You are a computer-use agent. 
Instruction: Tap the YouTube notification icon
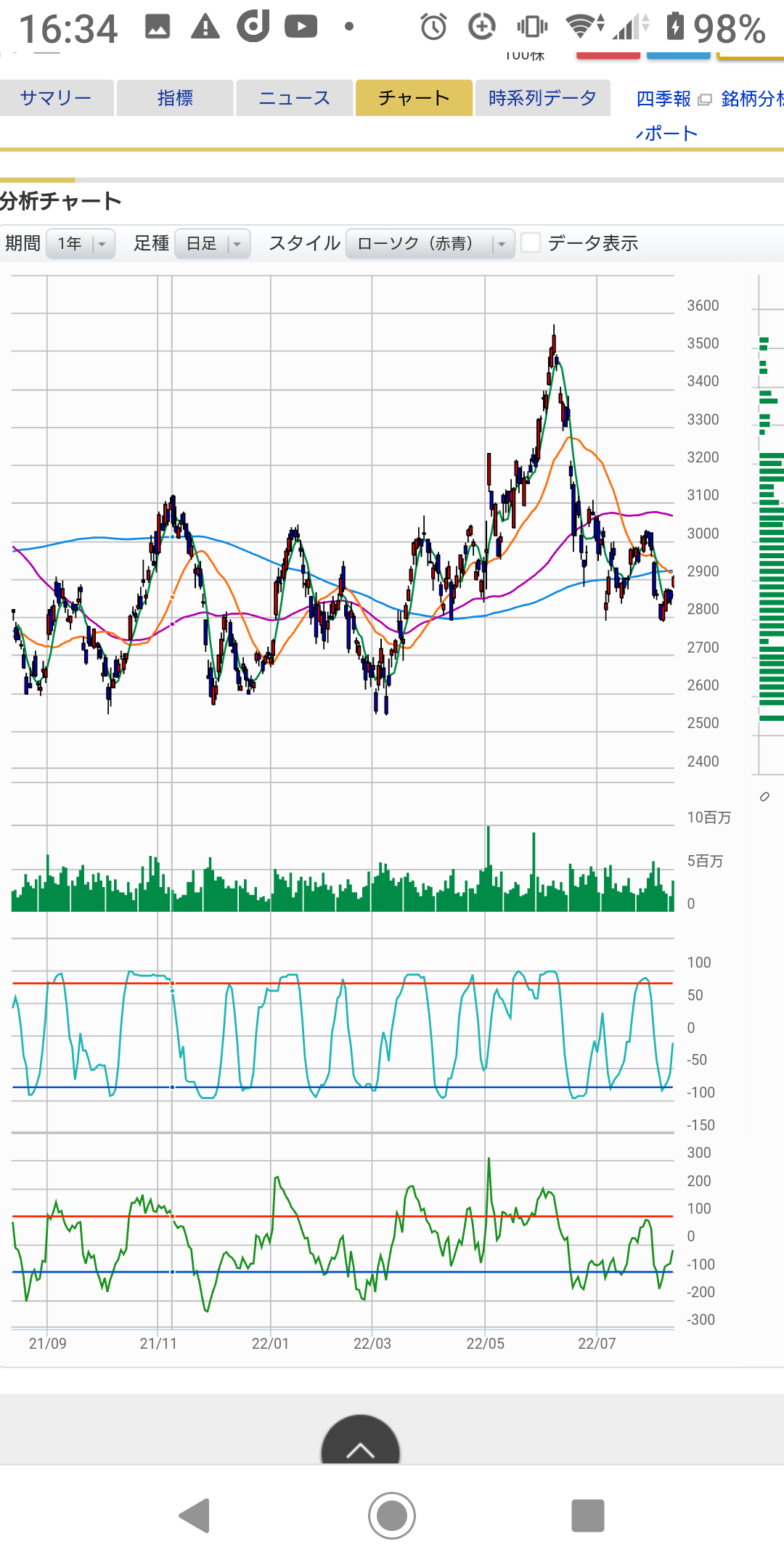301,27
